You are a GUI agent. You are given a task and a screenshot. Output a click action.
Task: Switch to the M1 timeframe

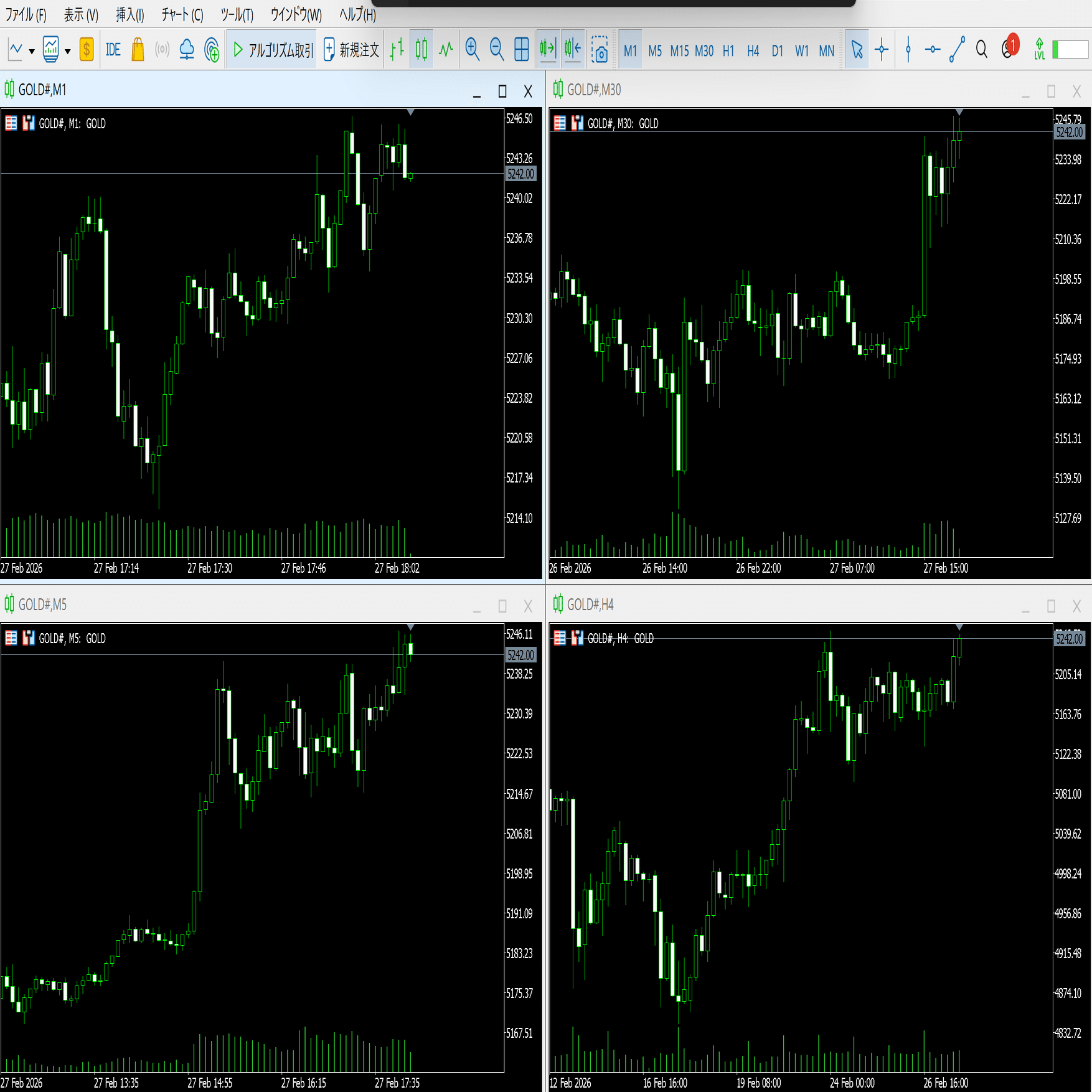pyautogui.click(x=630, y=50)
